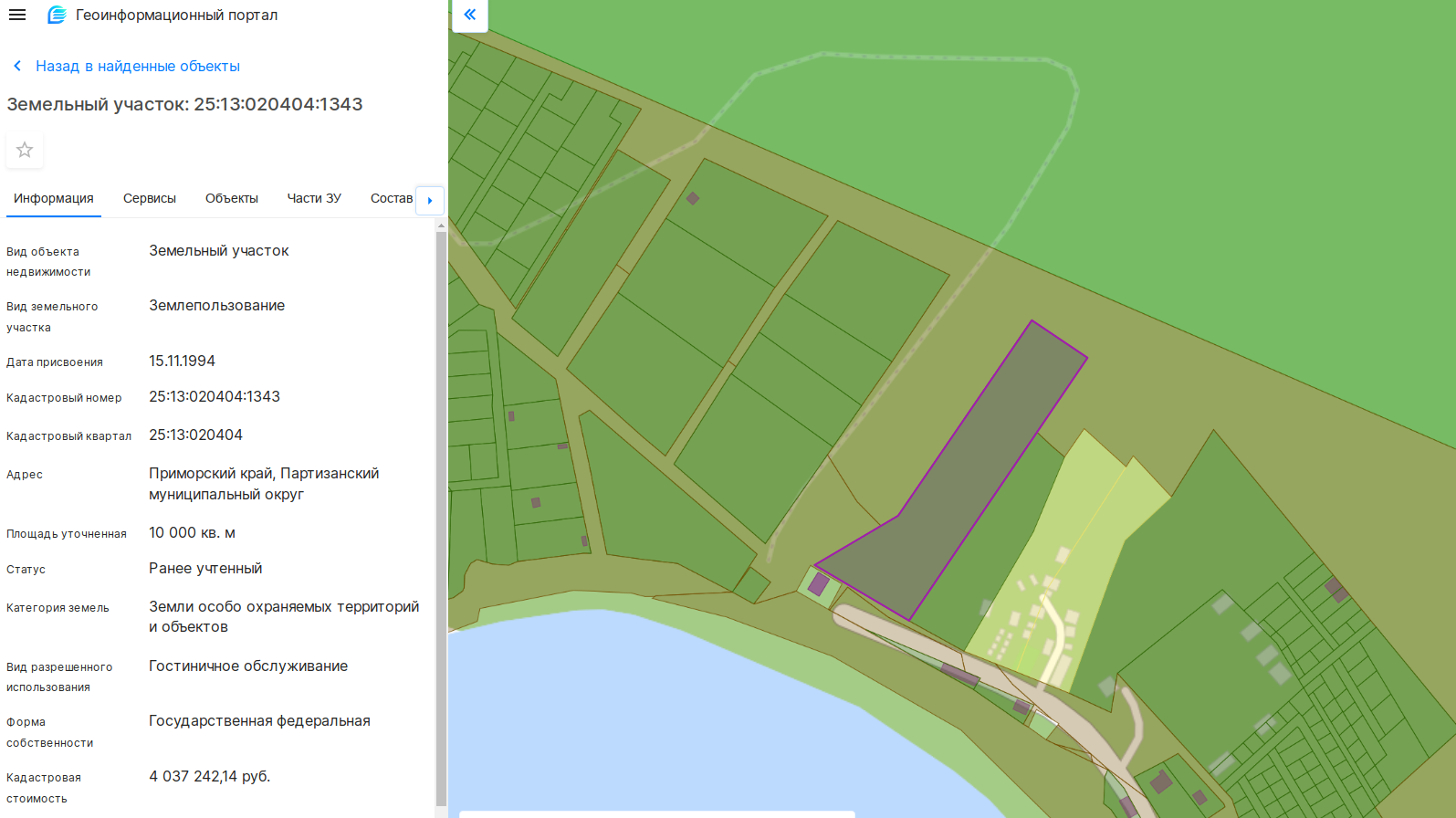Click the scrollbar up arrow in the info panel
1456x818 pixels.
point(441,225)
